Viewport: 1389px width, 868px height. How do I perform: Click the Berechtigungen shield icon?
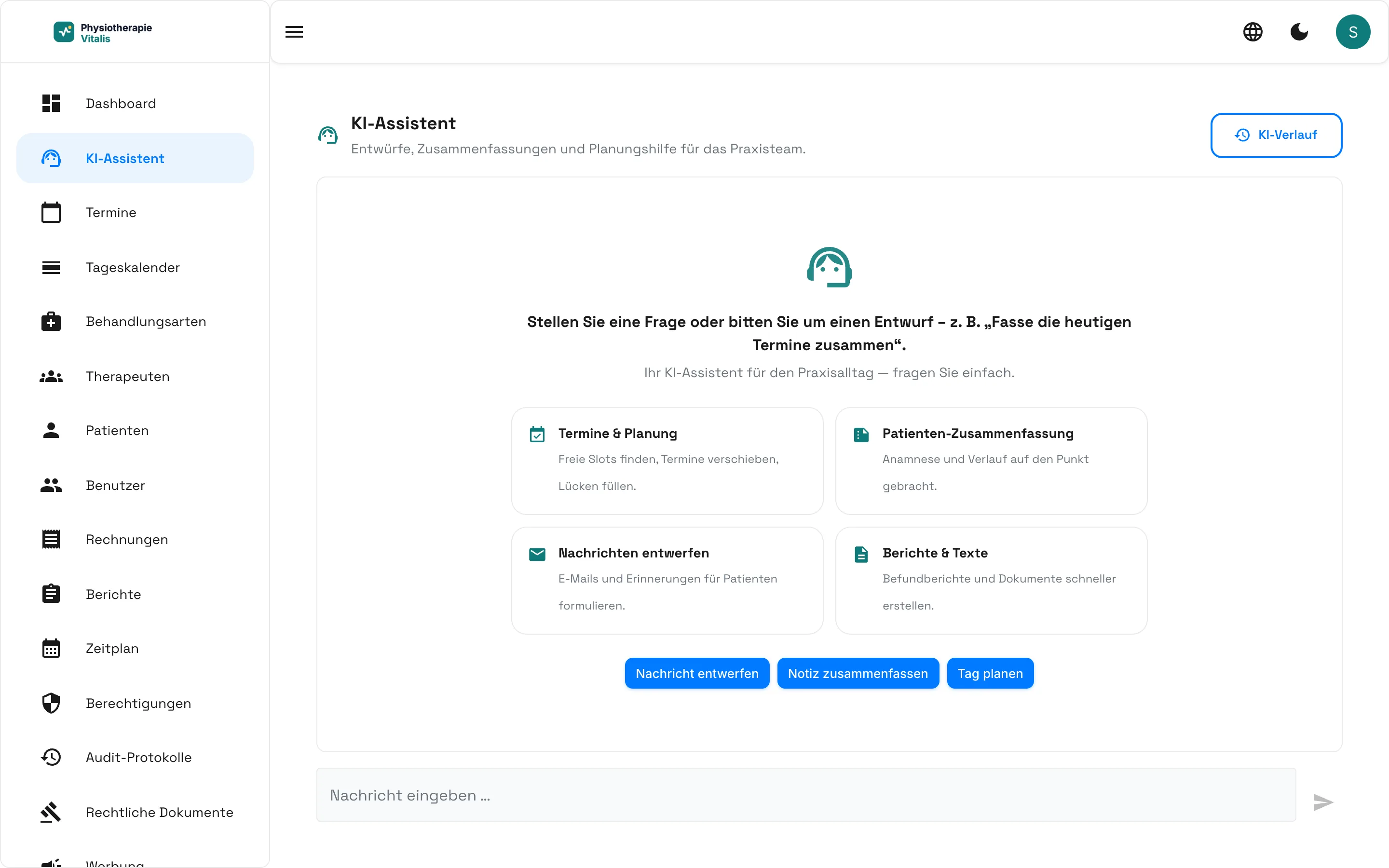point(51,703)
